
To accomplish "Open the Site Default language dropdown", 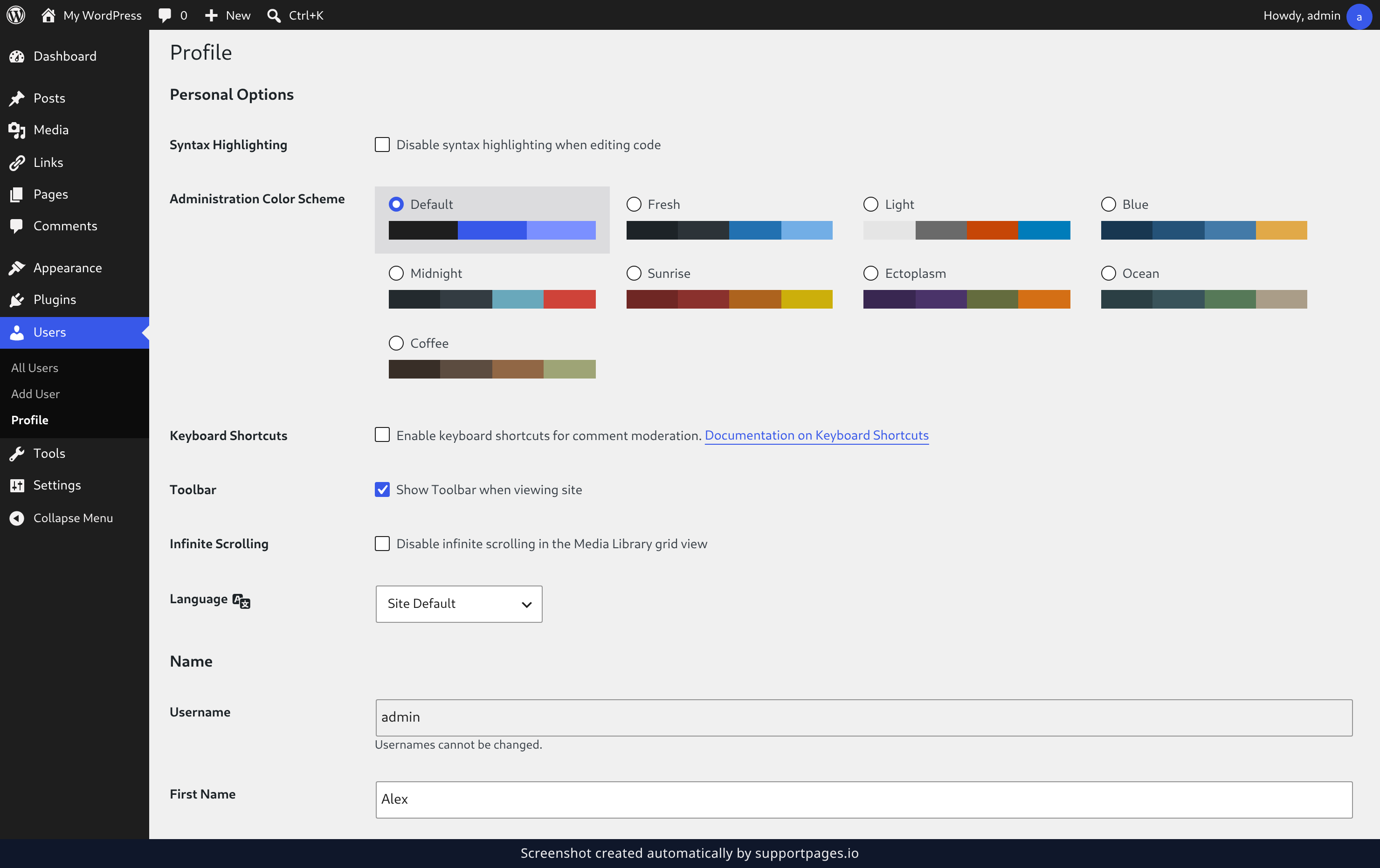I will 459,604.
